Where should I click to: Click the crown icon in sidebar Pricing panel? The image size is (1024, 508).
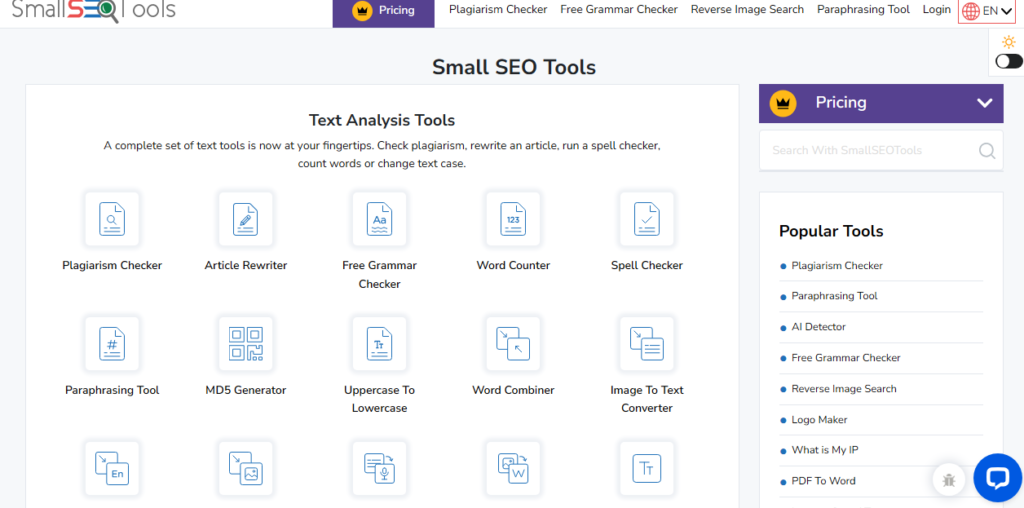point(782,103)
